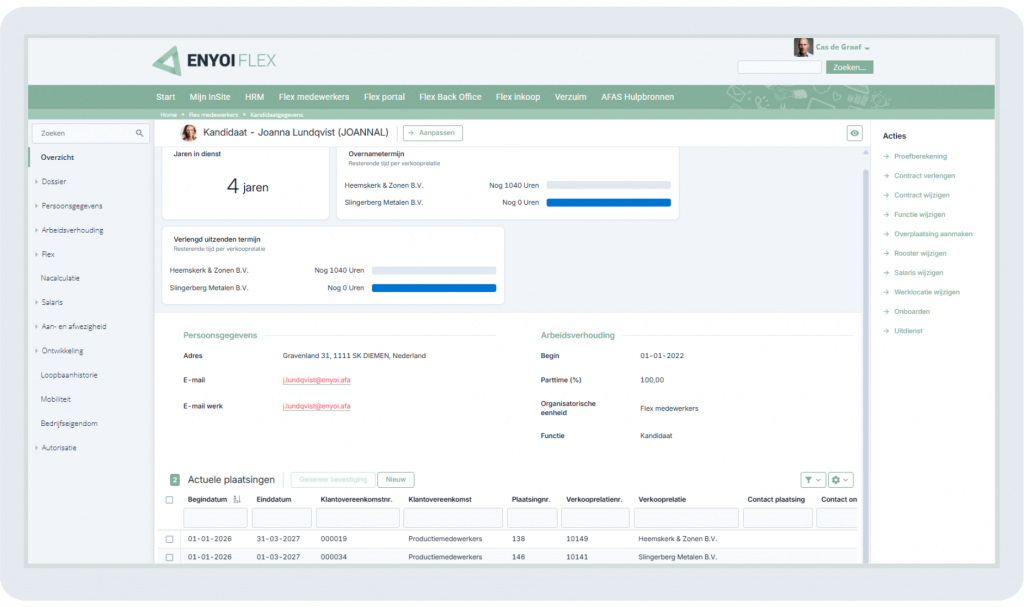Click the ENYOI FLEX logo

[x=214, y=61]
